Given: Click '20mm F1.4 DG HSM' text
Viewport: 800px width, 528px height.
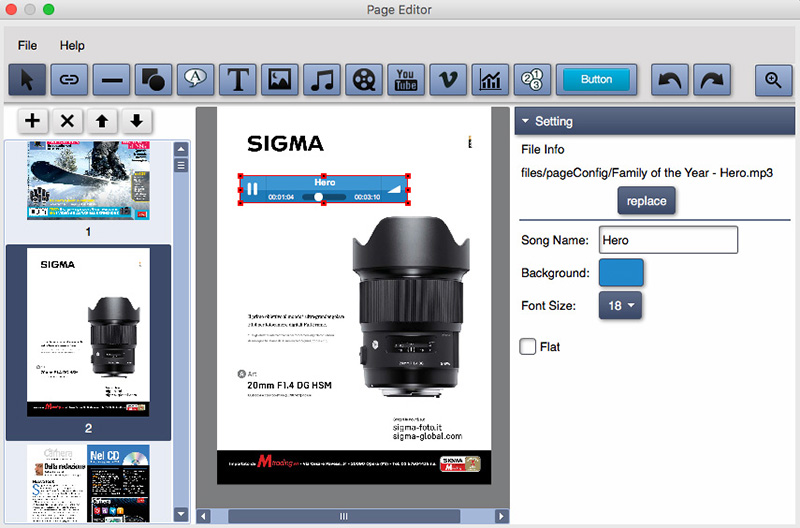Looking at the screenshot, I should pos(289,385).
